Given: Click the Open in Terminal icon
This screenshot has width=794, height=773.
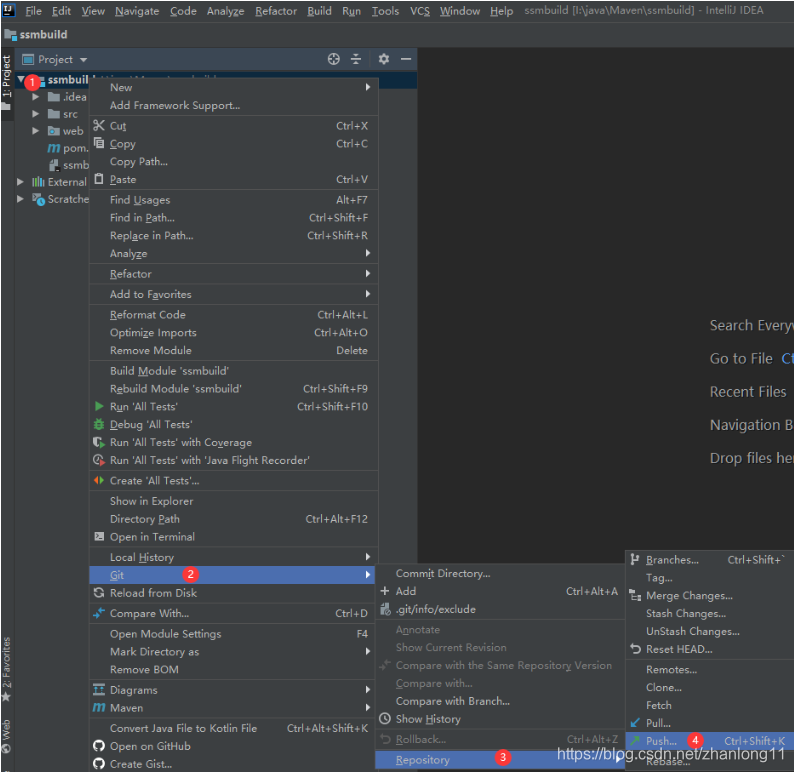Looking at the screenshot, I should pos(99,537).
